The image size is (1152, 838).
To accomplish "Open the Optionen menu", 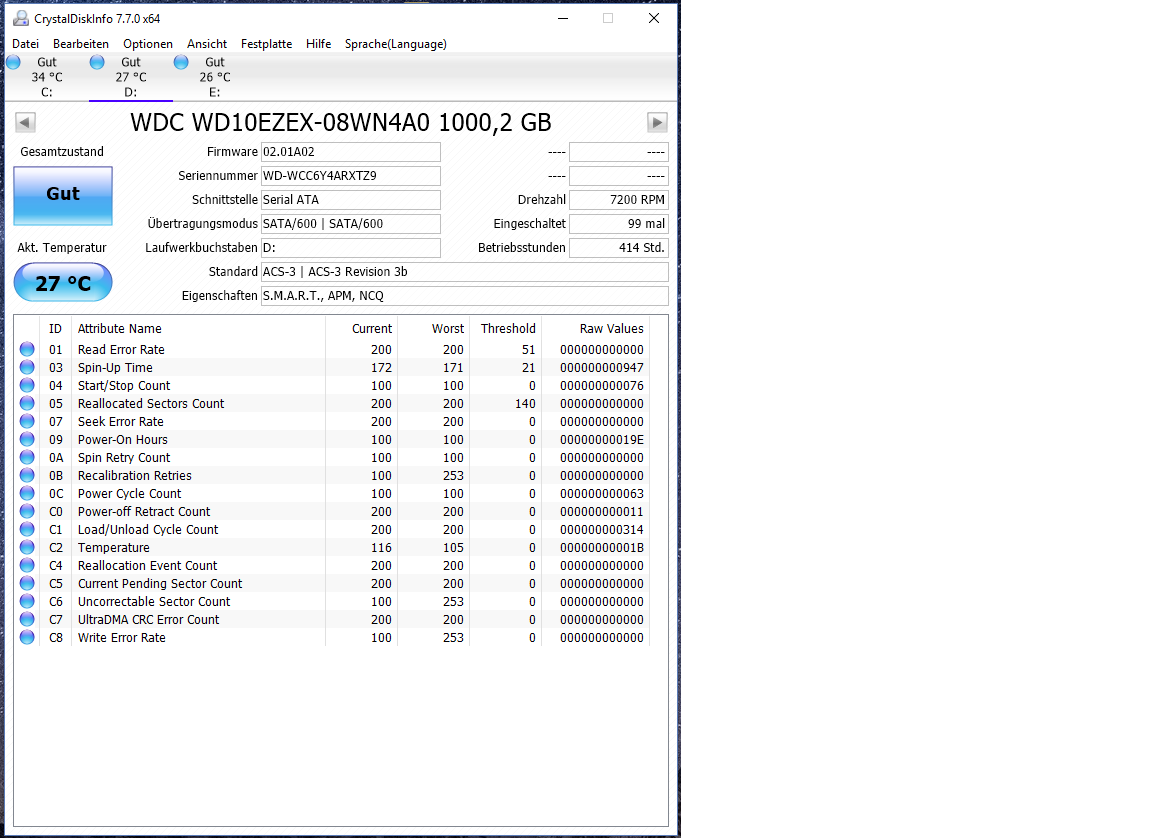I will tap(148, 44).
